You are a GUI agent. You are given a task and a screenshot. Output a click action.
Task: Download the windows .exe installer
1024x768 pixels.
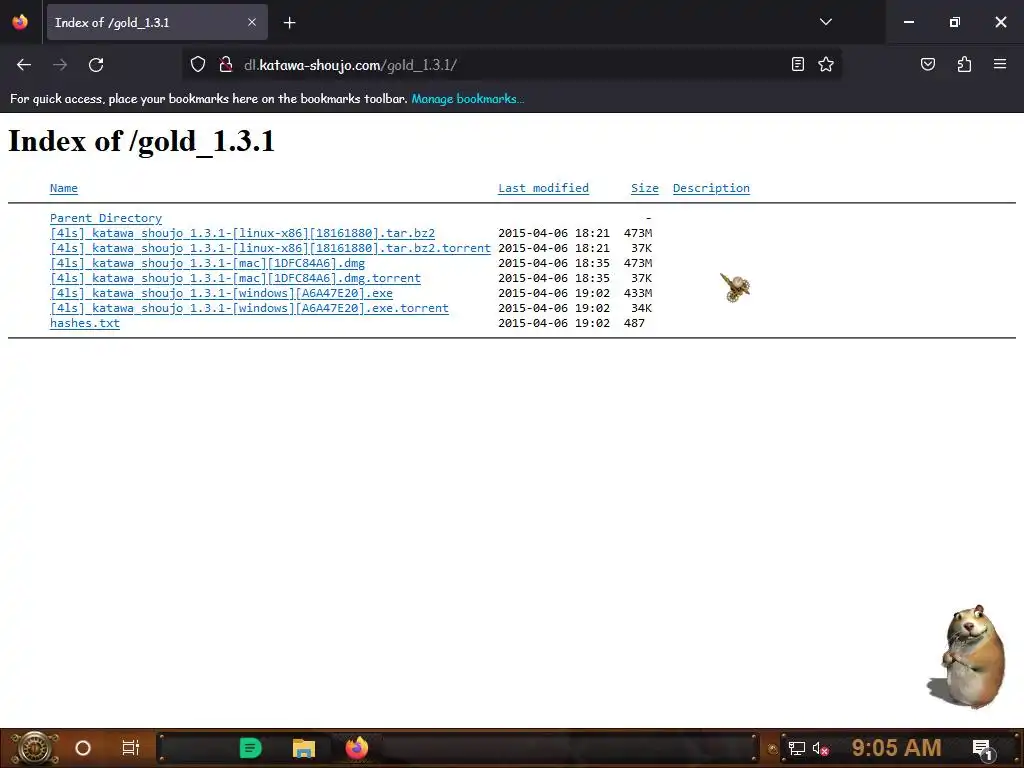pos(221,293)
